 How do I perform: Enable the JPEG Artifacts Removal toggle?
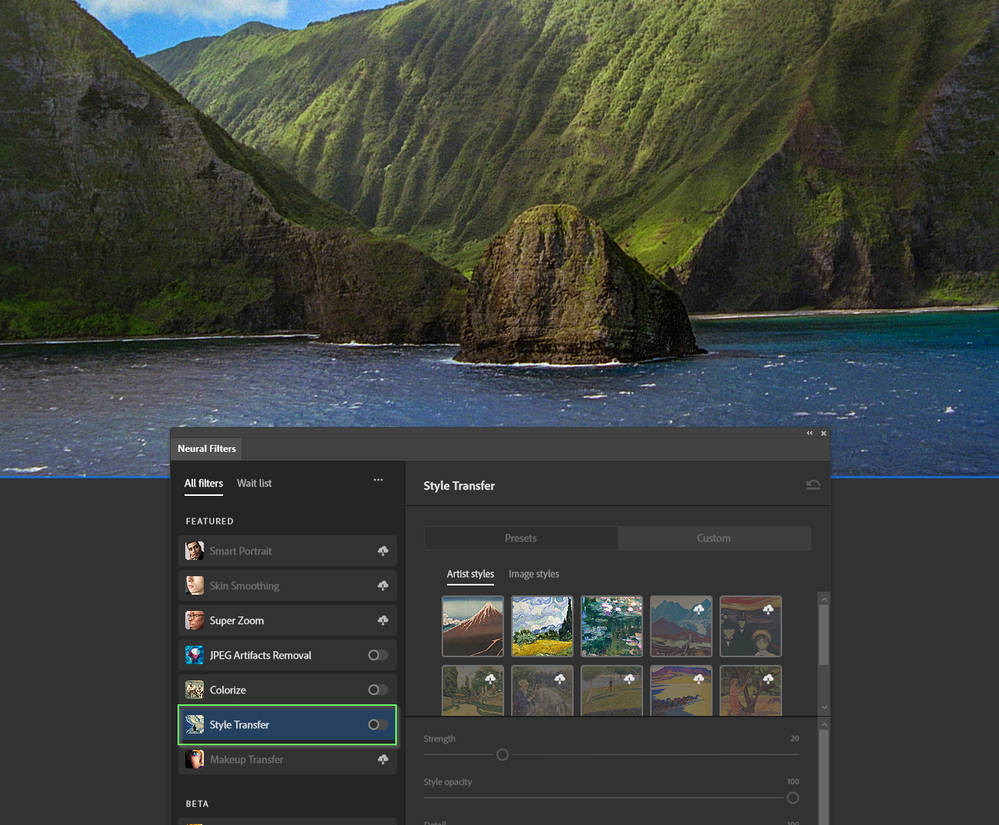(x=378, y=655)
